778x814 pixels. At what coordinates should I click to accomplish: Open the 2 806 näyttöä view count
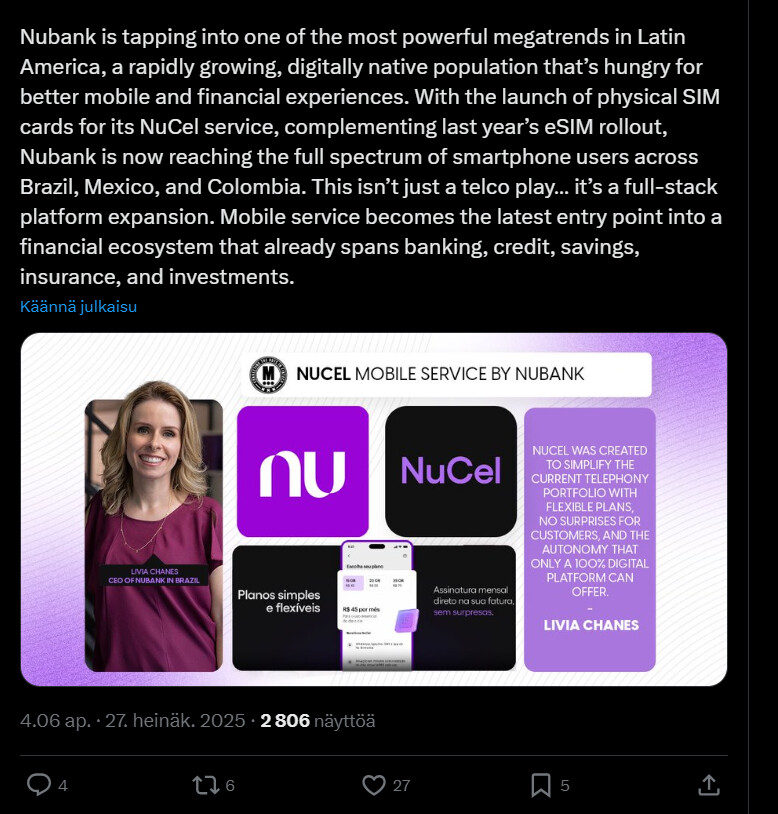coord(318,720)
